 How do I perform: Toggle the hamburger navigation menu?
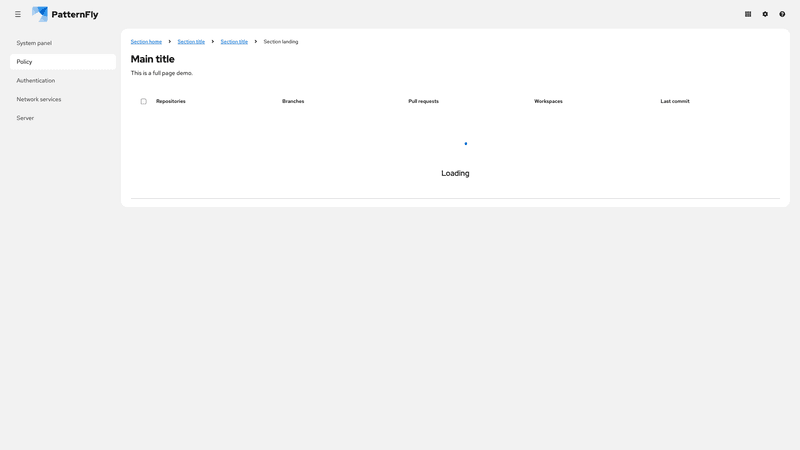click(x=18, y=14)
